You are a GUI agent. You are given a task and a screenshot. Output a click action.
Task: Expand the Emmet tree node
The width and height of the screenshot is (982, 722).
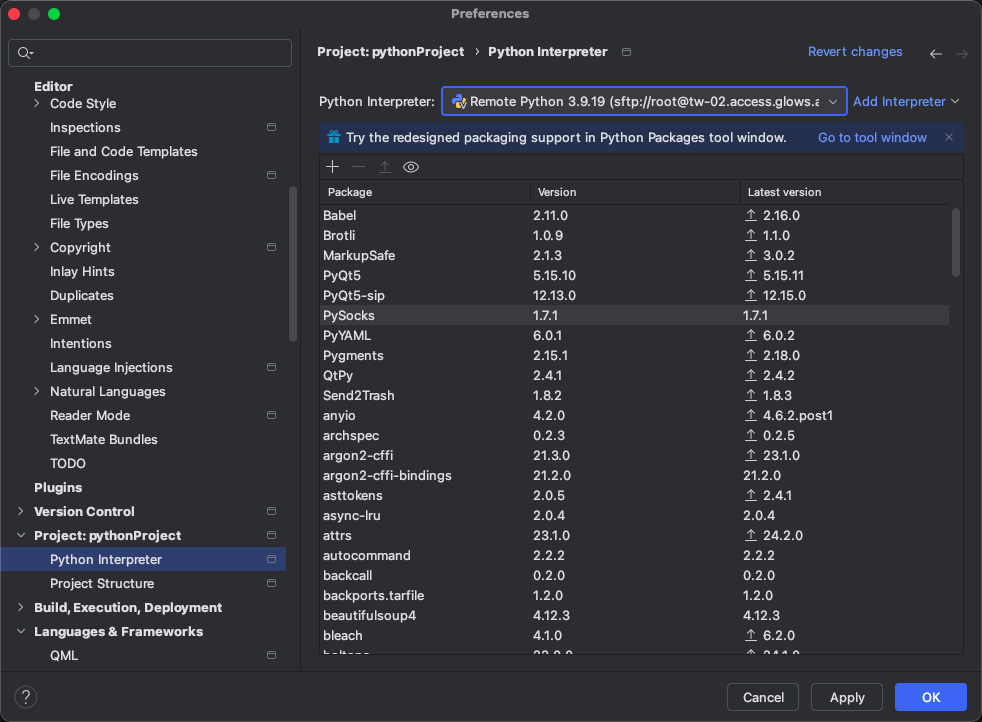(36, 319)
